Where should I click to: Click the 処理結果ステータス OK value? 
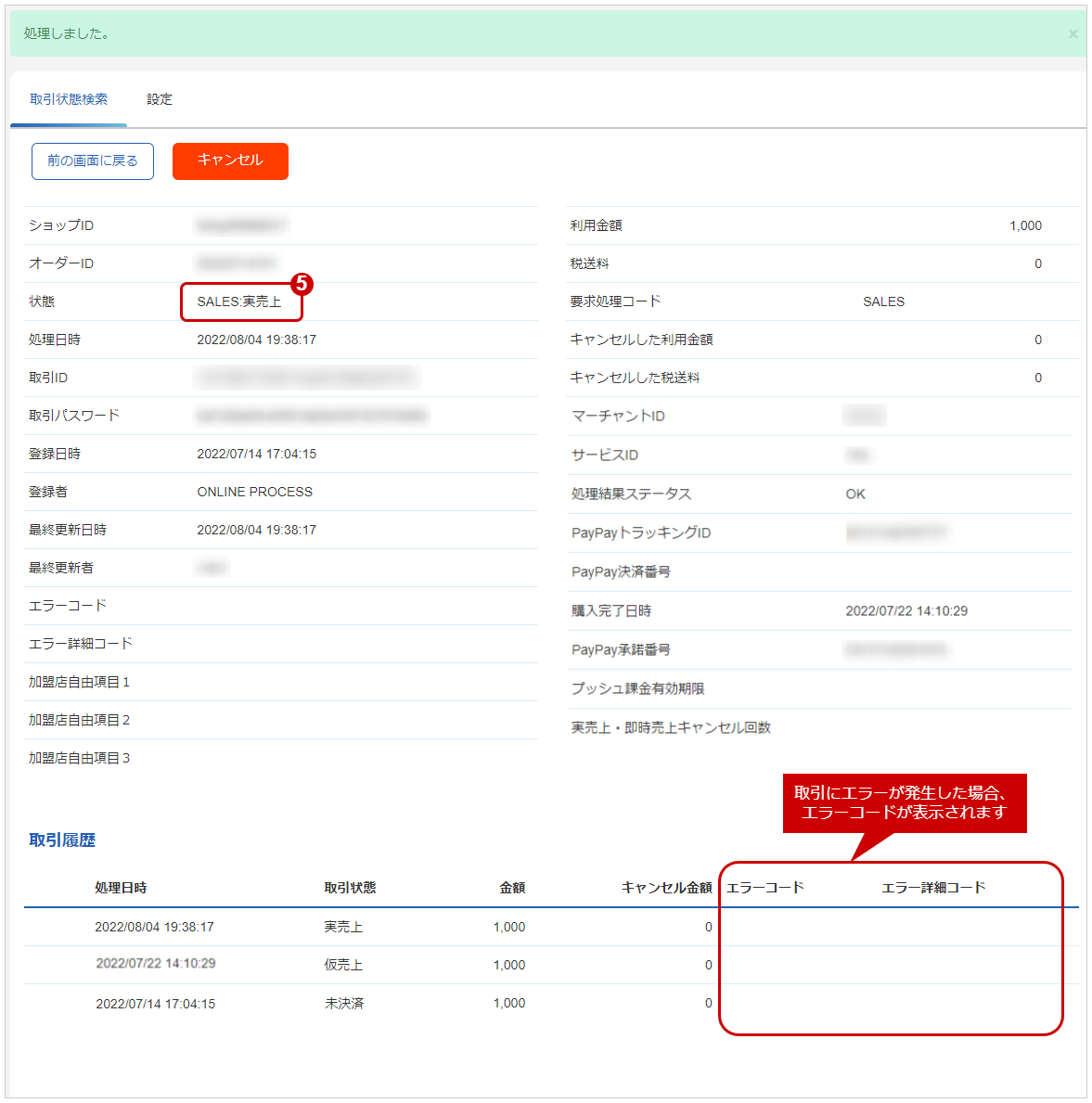[854, 494]
